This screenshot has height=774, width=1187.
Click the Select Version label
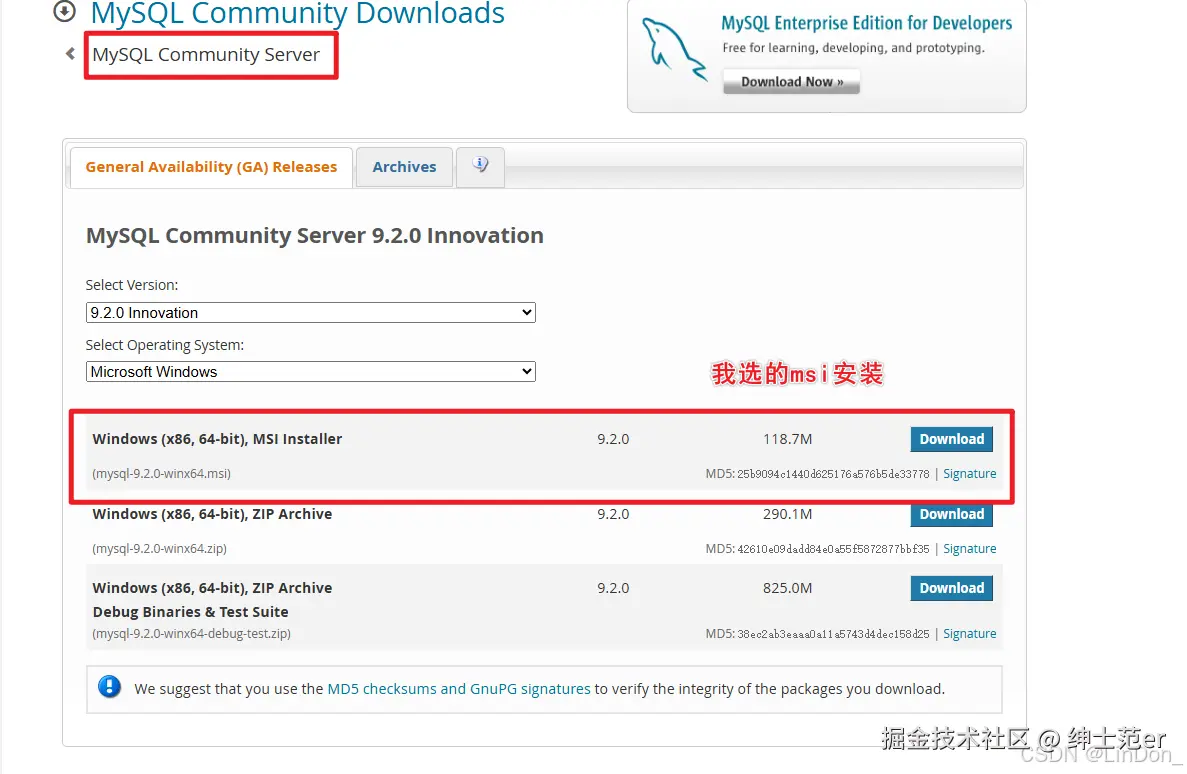tap(132, 286)
